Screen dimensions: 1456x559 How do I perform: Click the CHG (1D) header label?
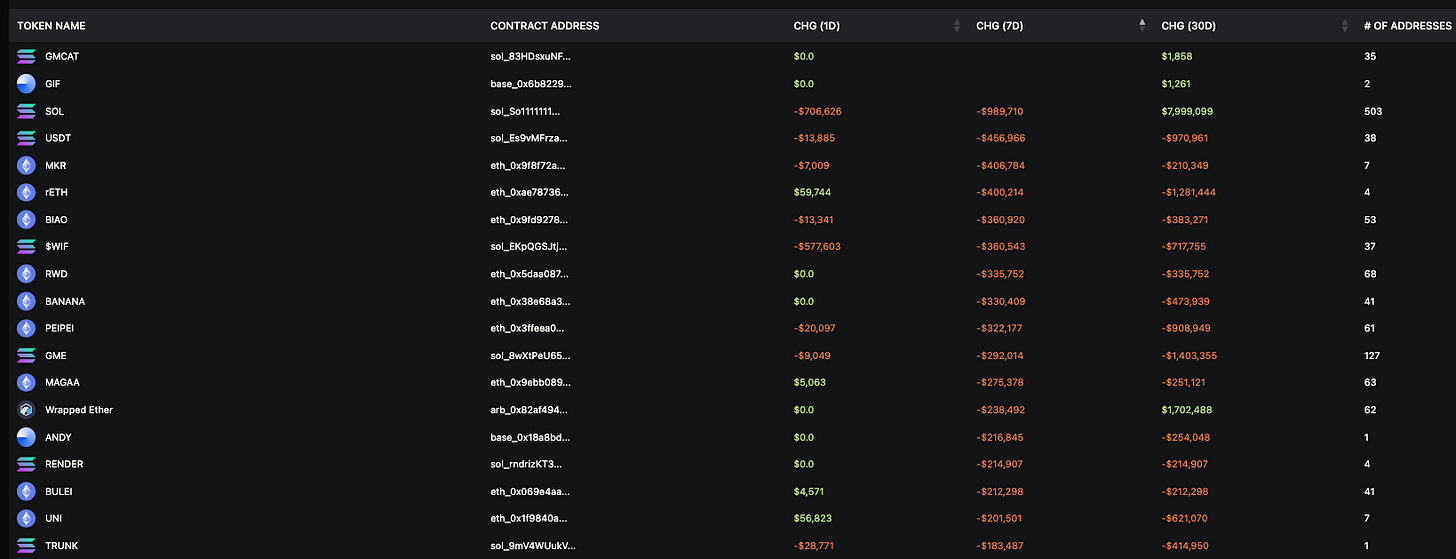pyautogui.click(x=816, y=25)
